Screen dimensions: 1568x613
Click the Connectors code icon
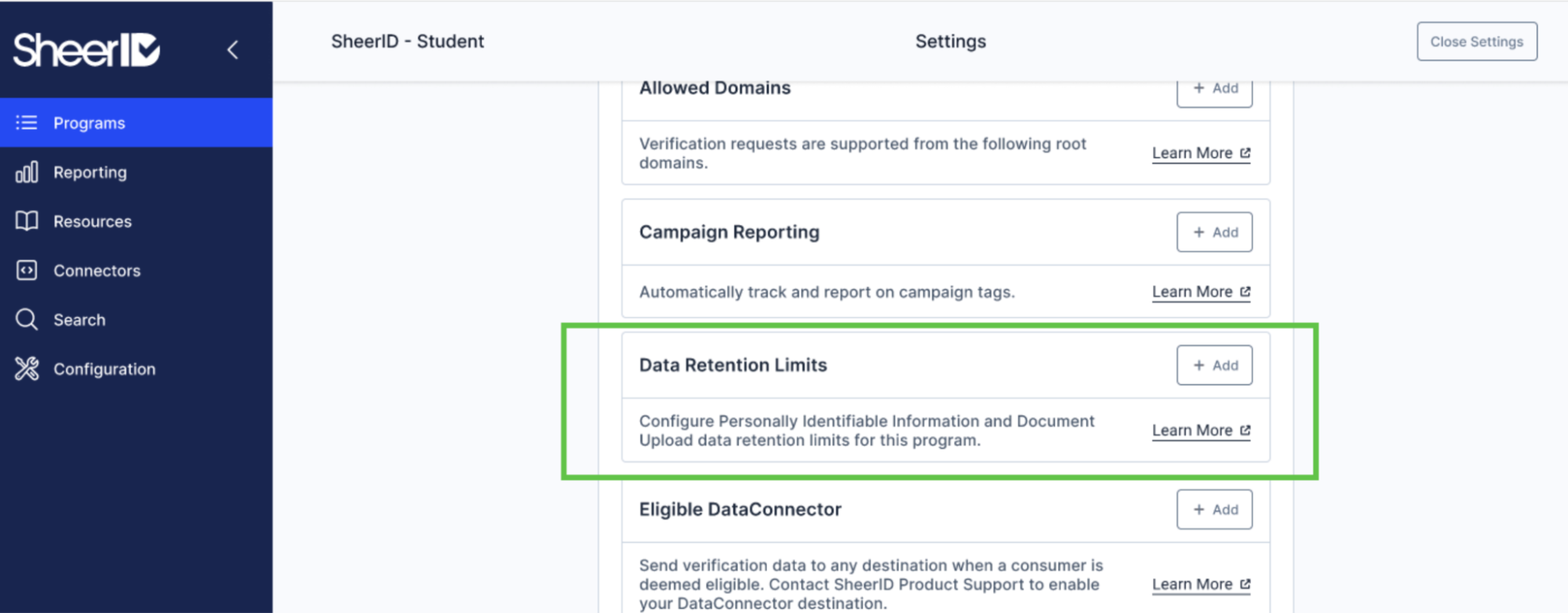point(27,270)
